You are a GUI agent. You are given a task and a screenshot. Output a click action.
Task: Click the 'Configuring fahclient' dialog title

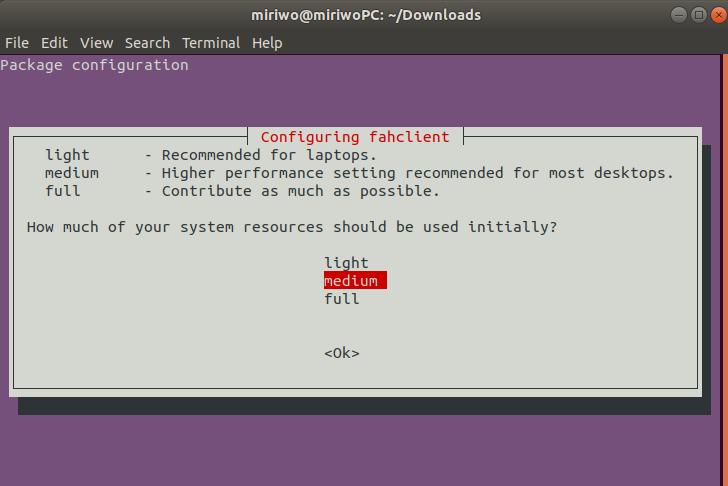[355, 137]
